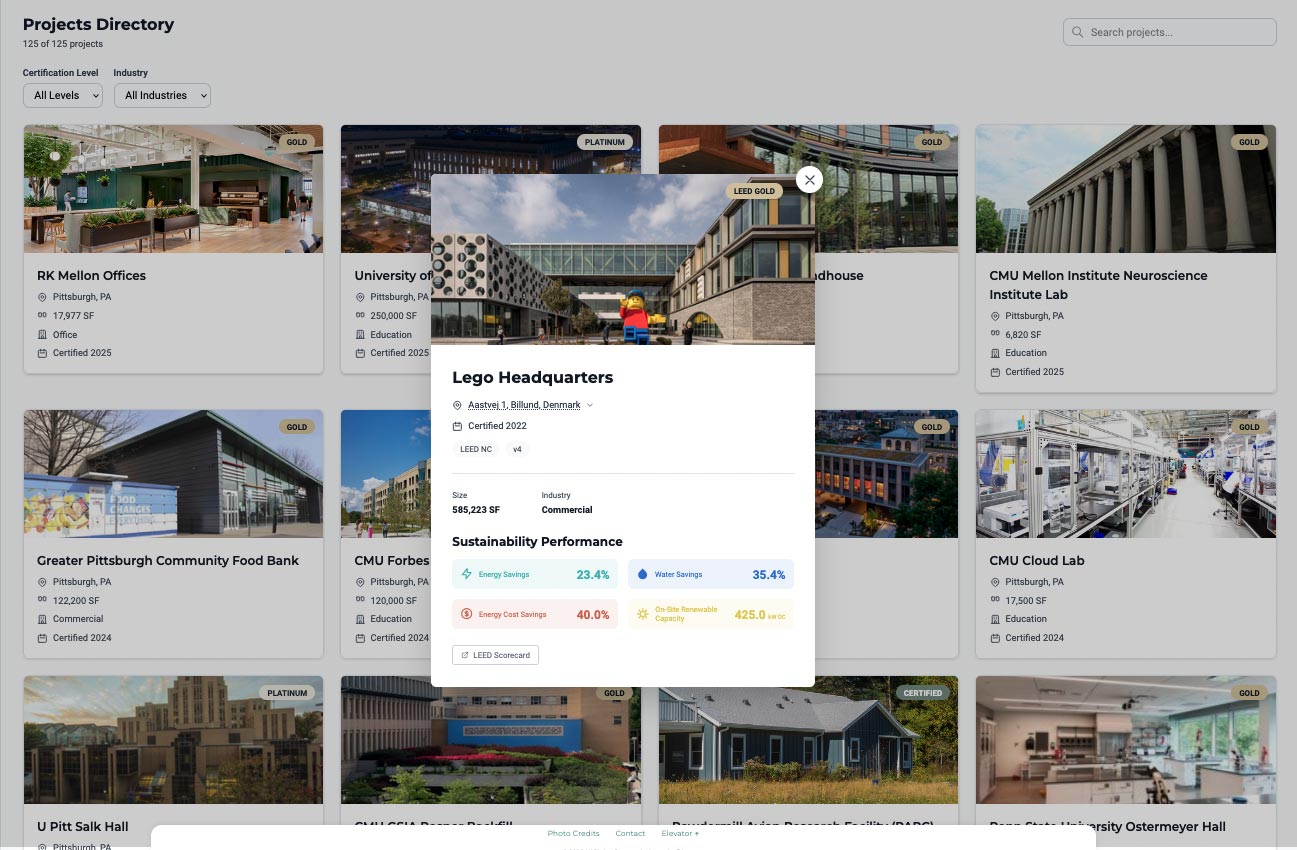Click the GOLD badge on CMU Cloud Lab
Viewport: 1297px width, 850px height.
1249,427
